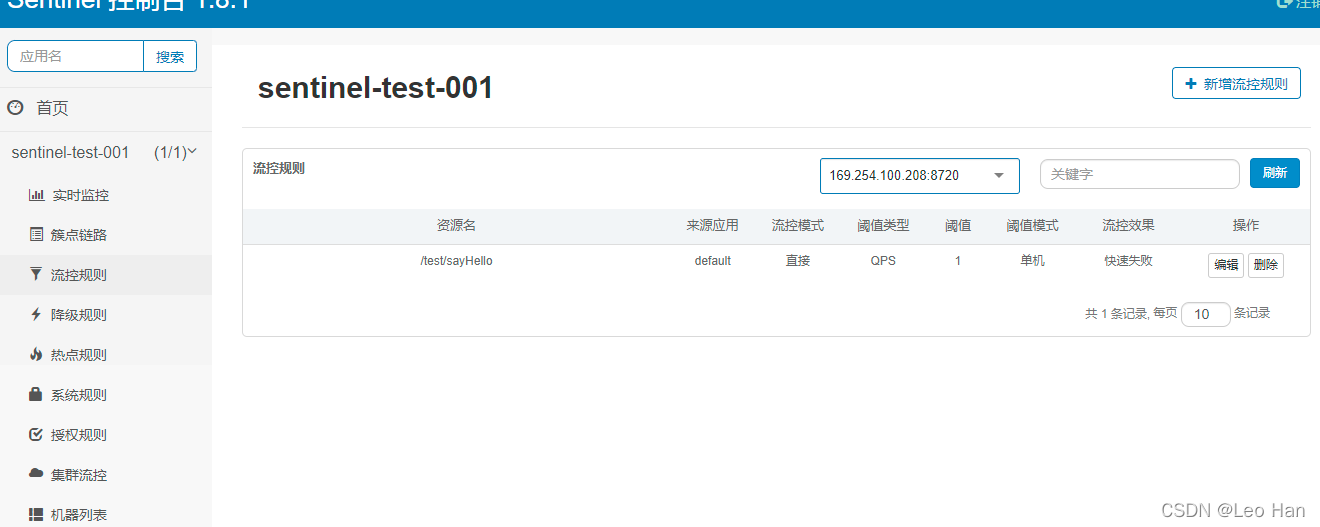Go to 实时监控 menu item
Screen dimensions: 1320x527
pyautogui.click(x=80, y=195)
